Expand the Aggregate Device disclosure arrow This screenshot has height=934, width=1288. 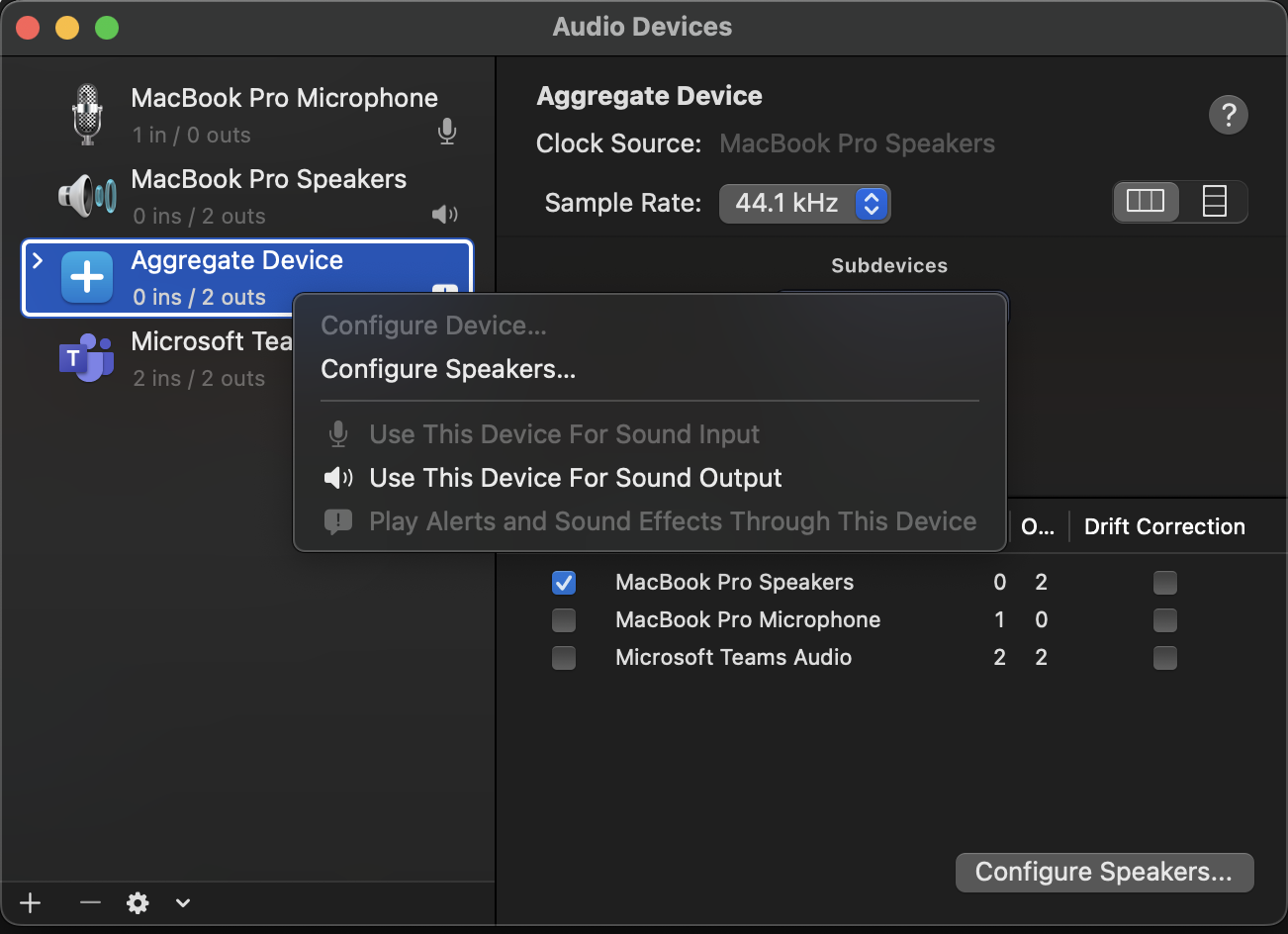click(x=38, y=260)
